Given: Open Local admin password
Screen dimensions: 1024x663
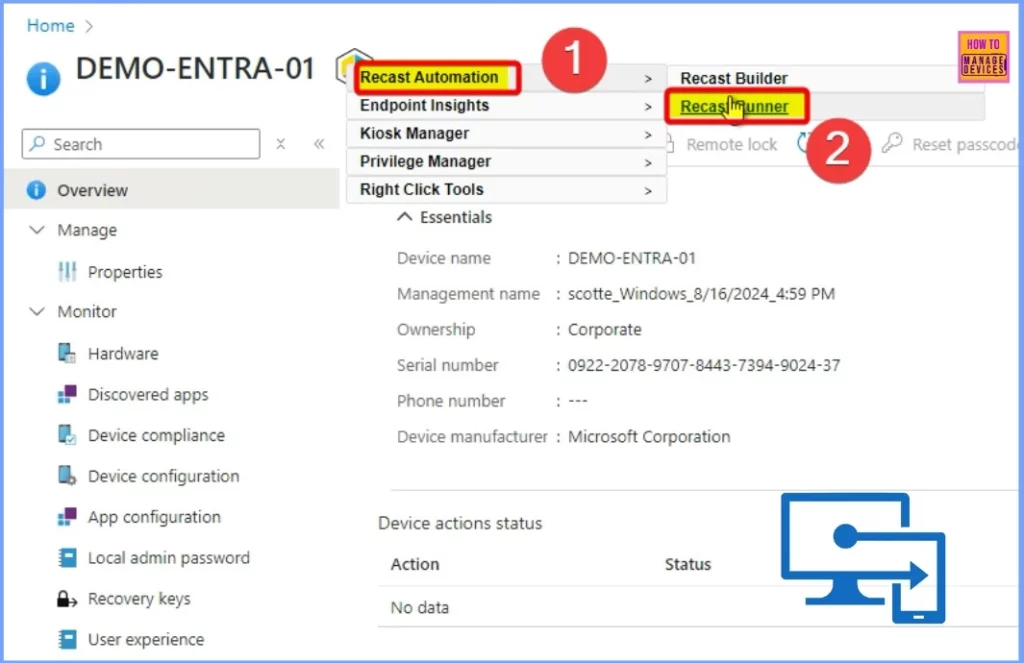Looking at the screenshot, I should pos(168,558).
